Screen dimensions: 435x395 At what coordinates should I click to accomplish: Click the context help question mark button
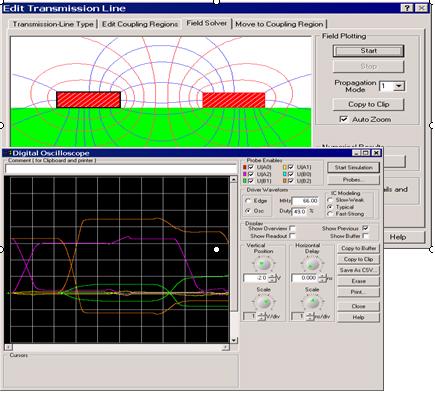tap(407, 8)
